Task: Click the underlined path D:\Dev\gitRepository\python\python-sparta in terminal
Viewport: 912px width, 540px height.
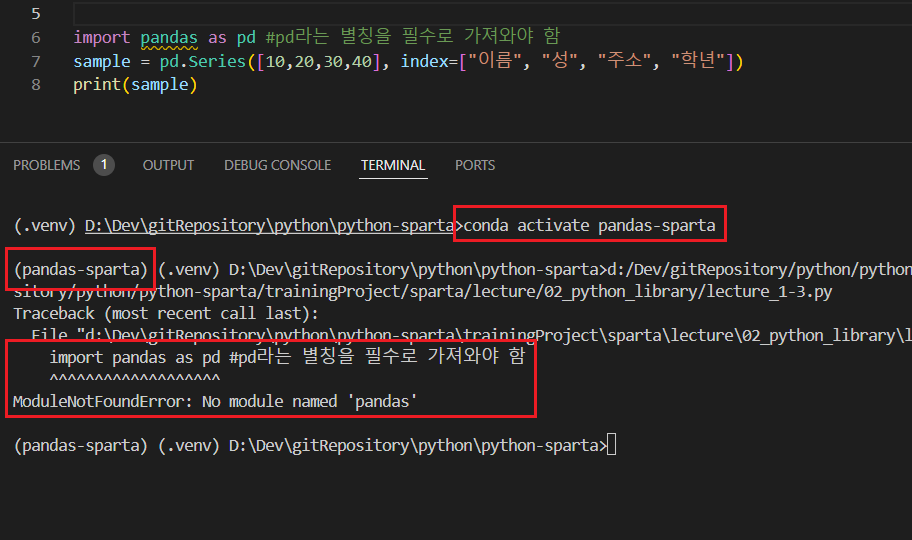Action: pos(269,225)
